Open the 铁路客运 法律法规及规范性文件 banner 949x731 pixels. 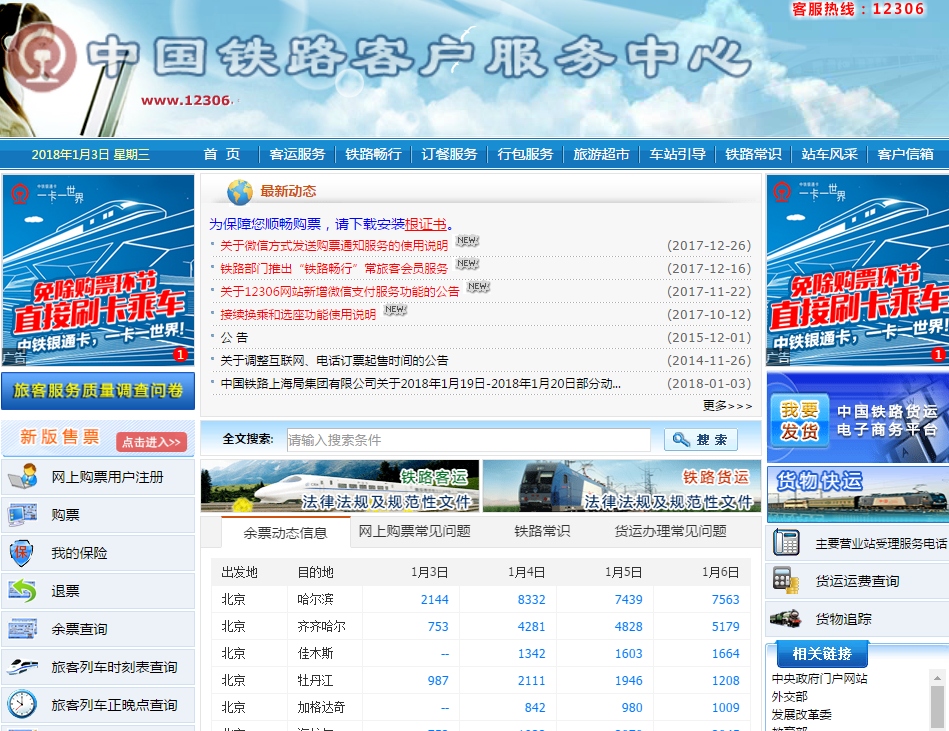(x=340, y=486)
